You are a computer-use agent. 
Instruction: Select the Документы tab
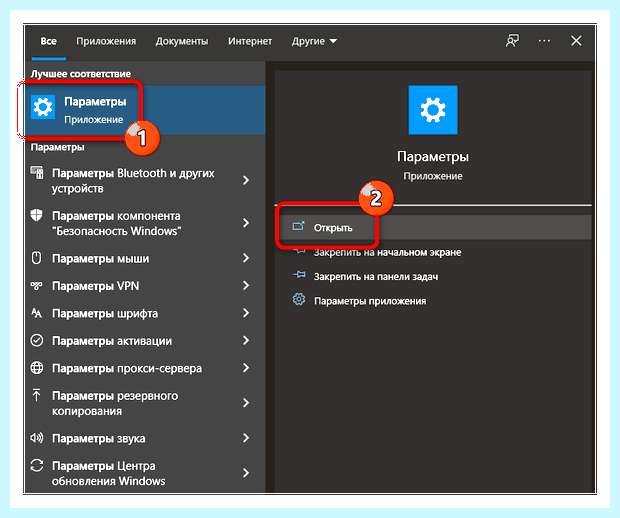(x=181, y=41)
